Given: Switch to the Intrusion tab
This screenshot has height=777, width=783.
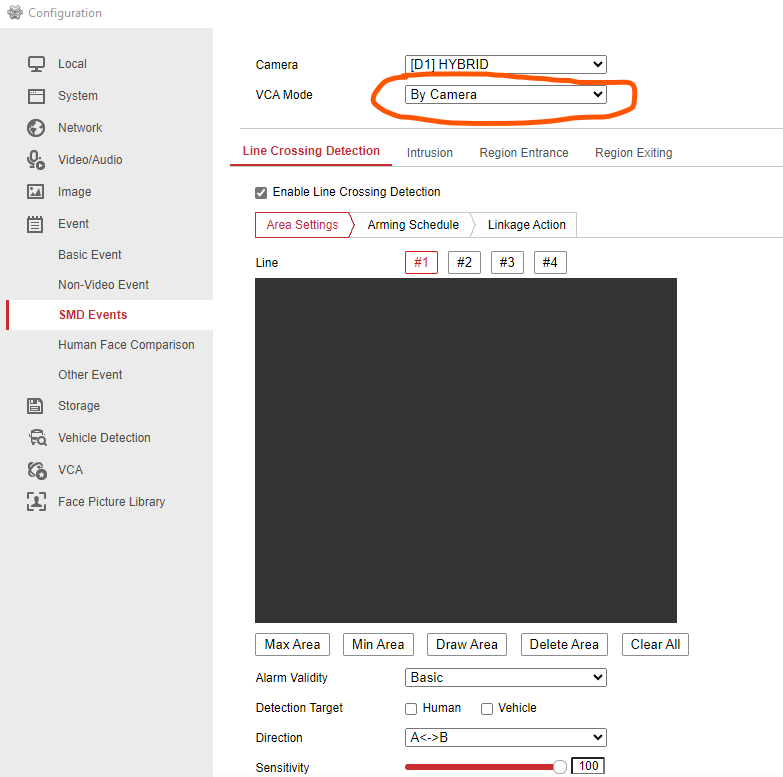Looking at the screenshot, I should tap(430, 153).
